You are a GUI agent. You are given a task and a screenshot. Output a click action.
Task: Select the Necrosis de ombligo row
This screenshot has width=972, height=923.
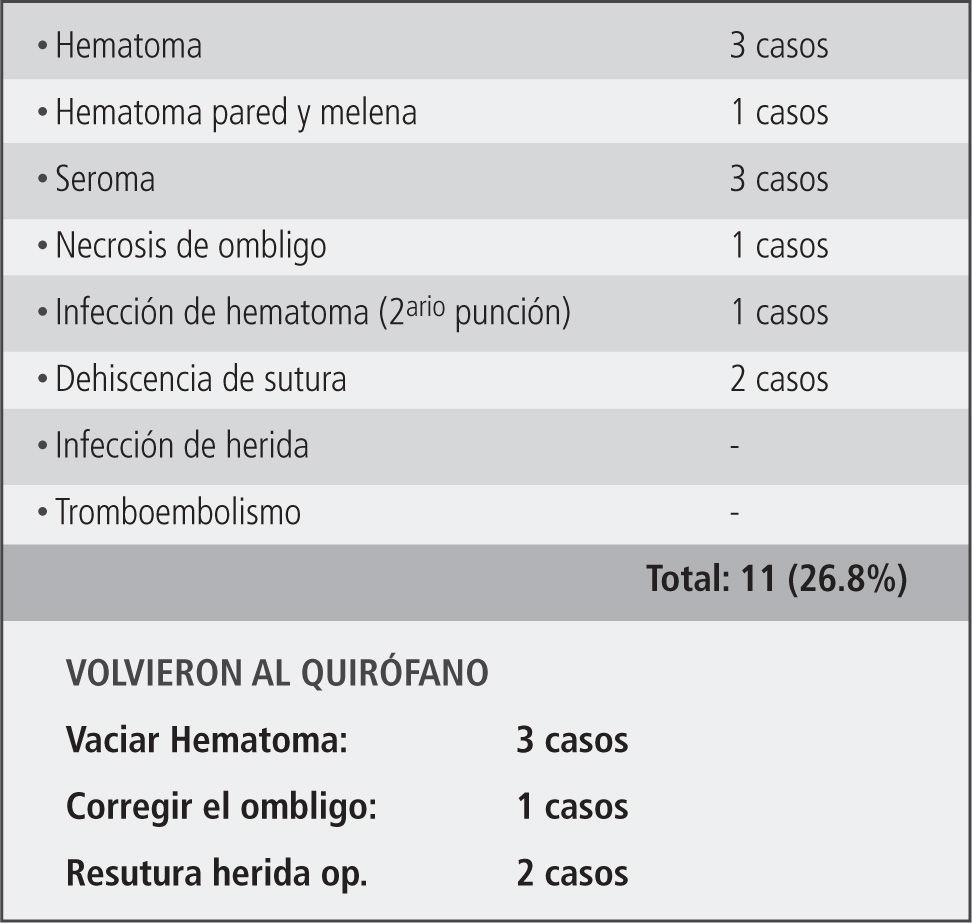pos(190,246)
